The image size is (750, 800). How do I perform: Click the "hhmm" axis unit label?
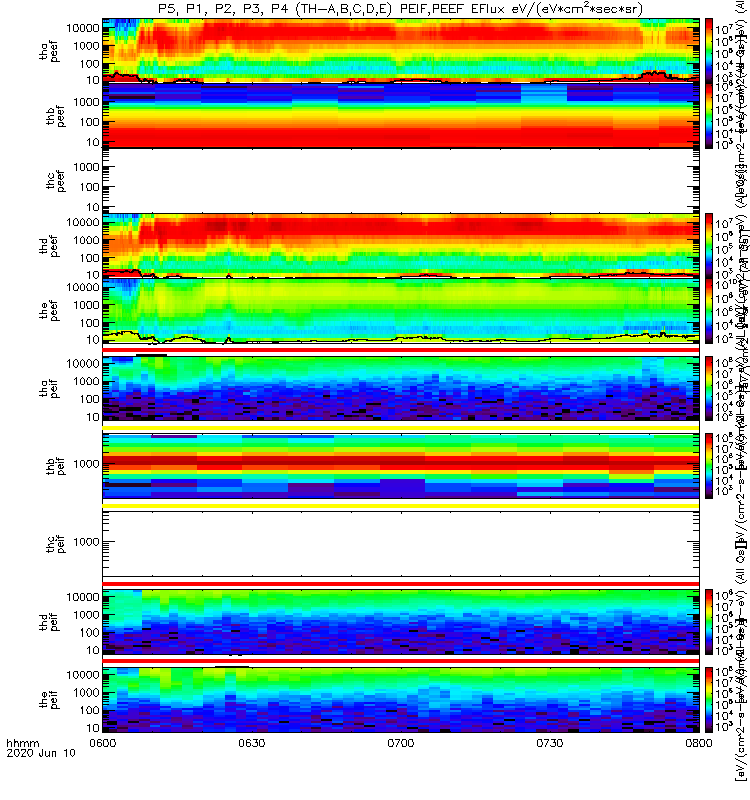[22, 743]
